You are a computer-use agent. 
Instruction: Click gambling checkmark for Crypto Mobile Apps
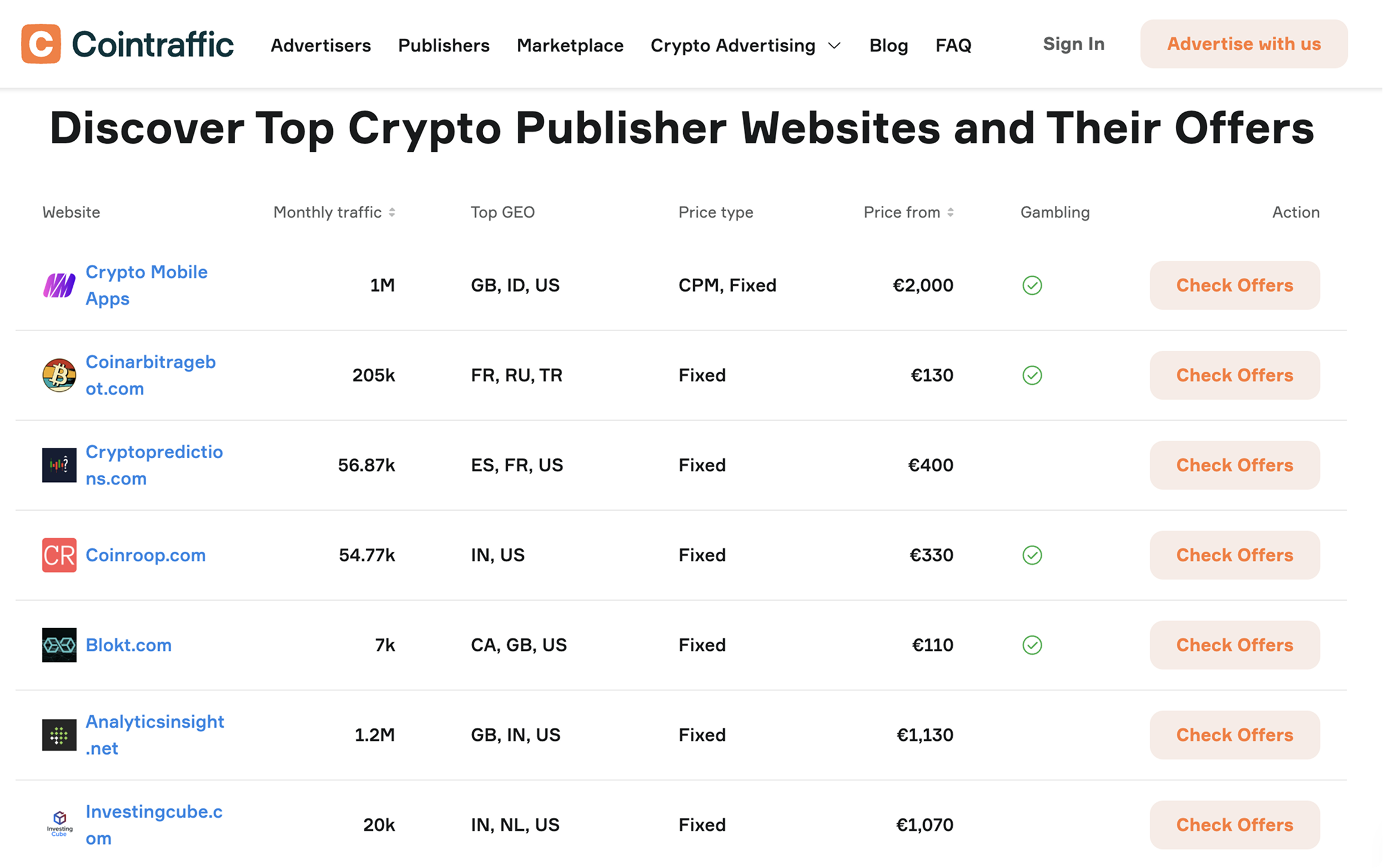click(x=1032, y=285)
